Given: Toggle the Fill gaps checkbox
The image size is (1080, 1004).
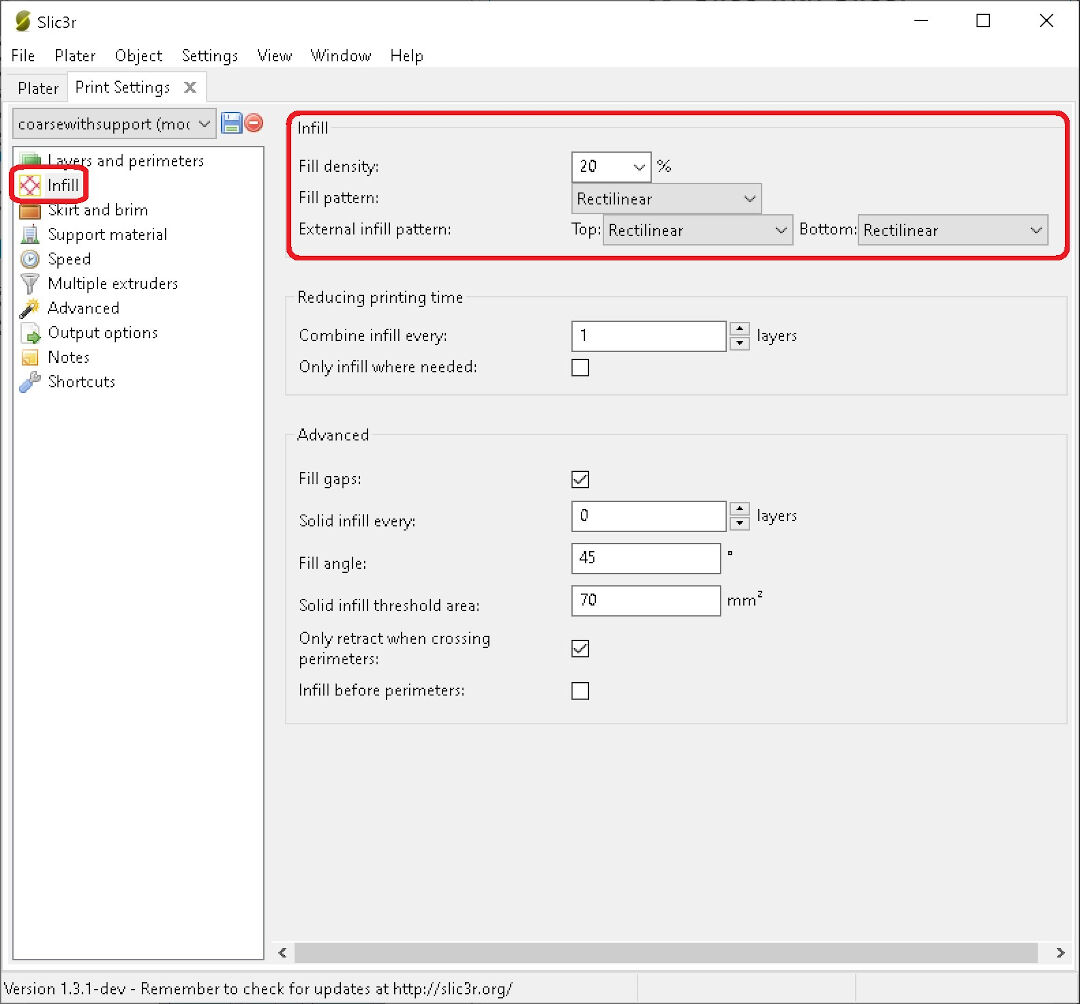Looking at the screenshot, I should [580, 479].
